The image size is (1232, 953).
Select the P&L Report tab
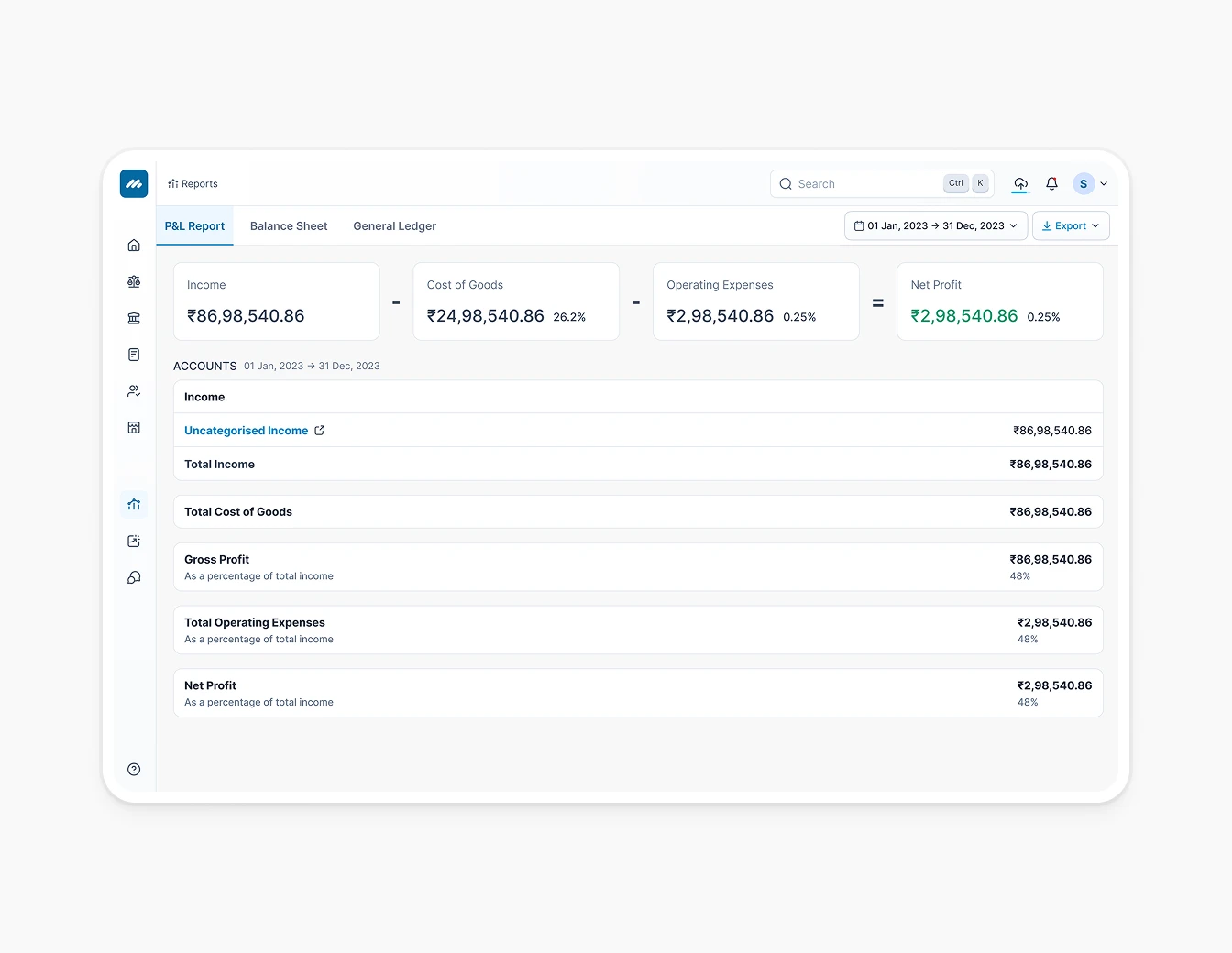pyautogui.click(x=194, y=225)
